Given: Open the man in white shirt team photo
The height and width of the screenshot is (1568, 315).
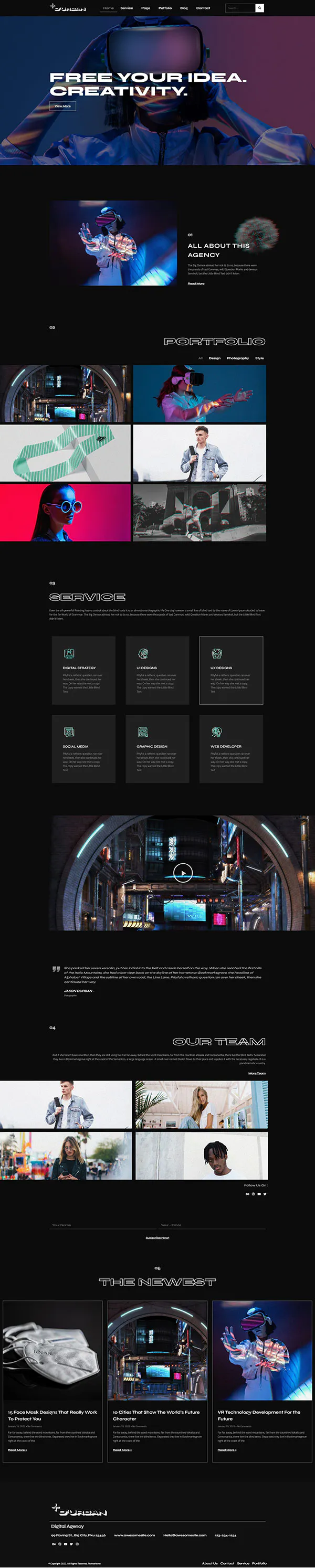Looking at the screenshot, I should click(x=202, y=1156).
